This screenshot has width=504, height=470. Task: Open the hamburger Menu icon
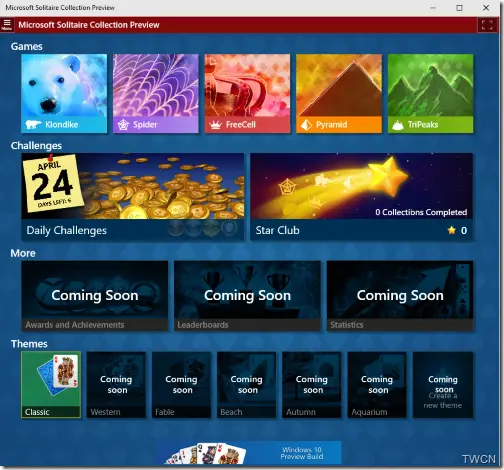(7, 25)
